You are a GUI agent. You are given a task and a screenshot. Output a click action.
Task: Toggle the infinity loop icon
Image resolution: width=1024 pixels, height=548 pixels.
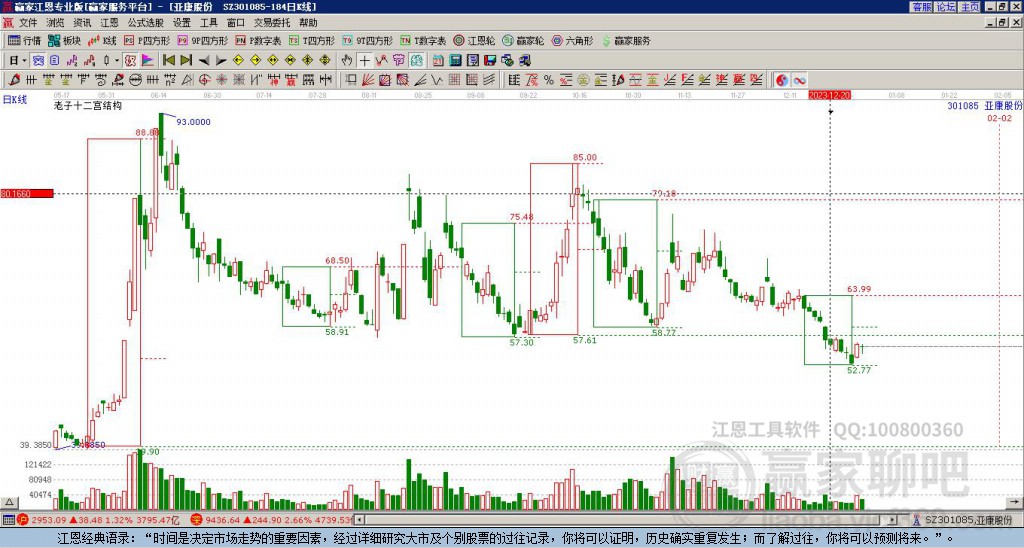coord(799,80)
